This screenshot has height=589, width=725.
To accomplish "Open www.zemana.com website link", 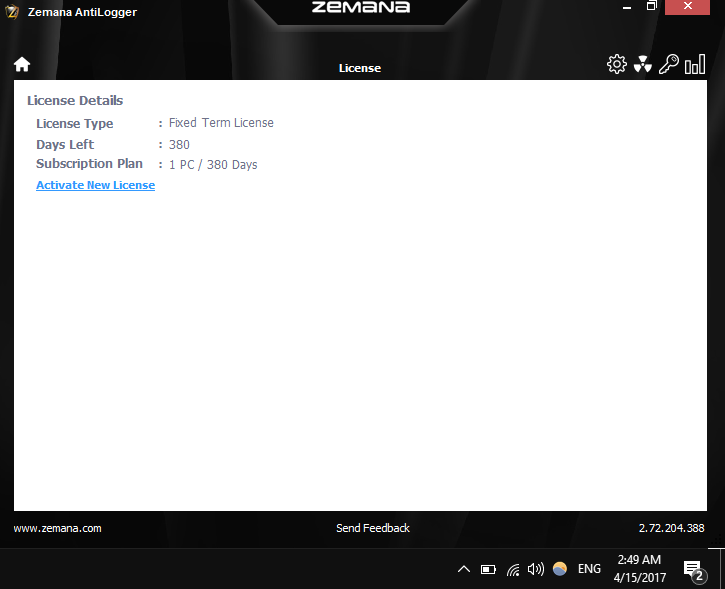I will tap(57, 528).
